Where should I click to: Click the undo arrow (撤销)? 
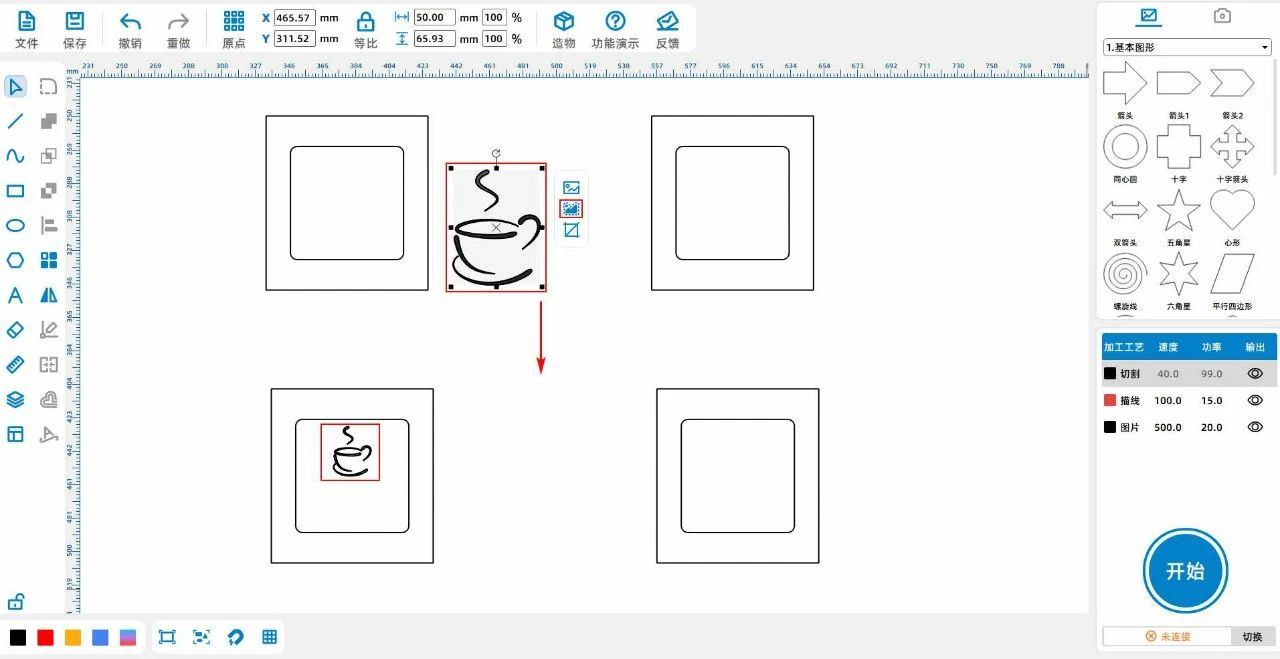click(130, 22)
